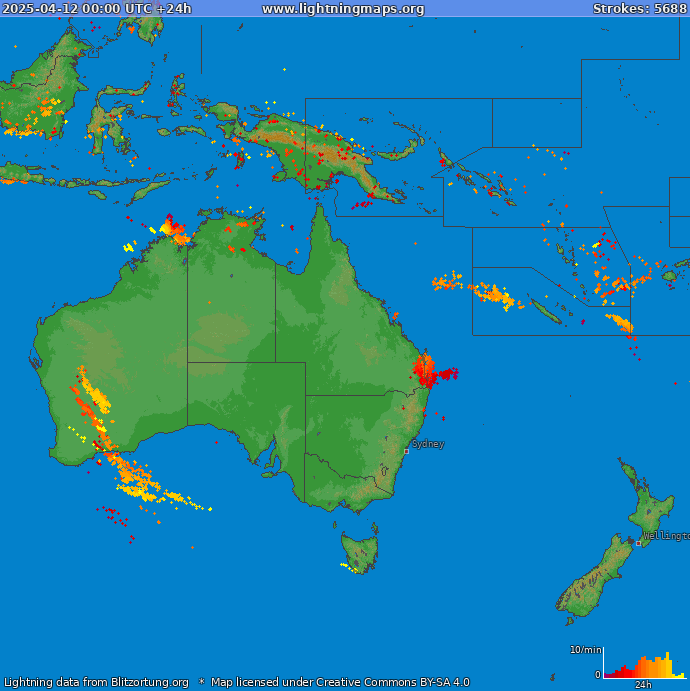Click the elongated New Caledonia island
Image resolution: width=690 pixels, height=691 pixels.
point(546,311)
